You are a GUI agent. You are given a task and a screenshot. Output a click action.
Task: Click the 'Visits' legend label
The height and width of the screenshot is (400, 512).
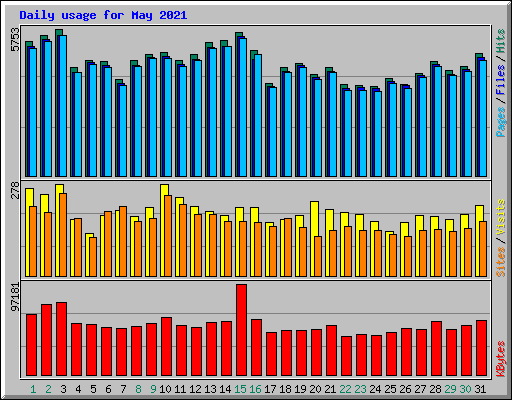(x=500, y=218)
